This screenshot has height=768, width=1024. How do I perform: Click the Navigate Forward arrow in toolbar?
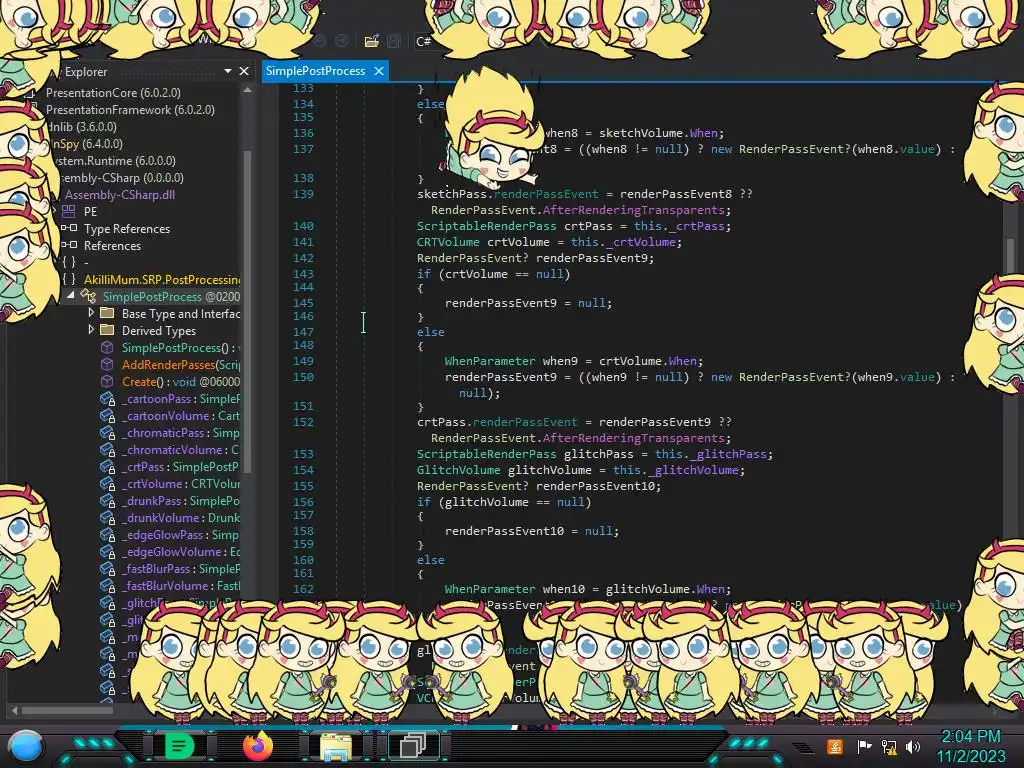342,41
